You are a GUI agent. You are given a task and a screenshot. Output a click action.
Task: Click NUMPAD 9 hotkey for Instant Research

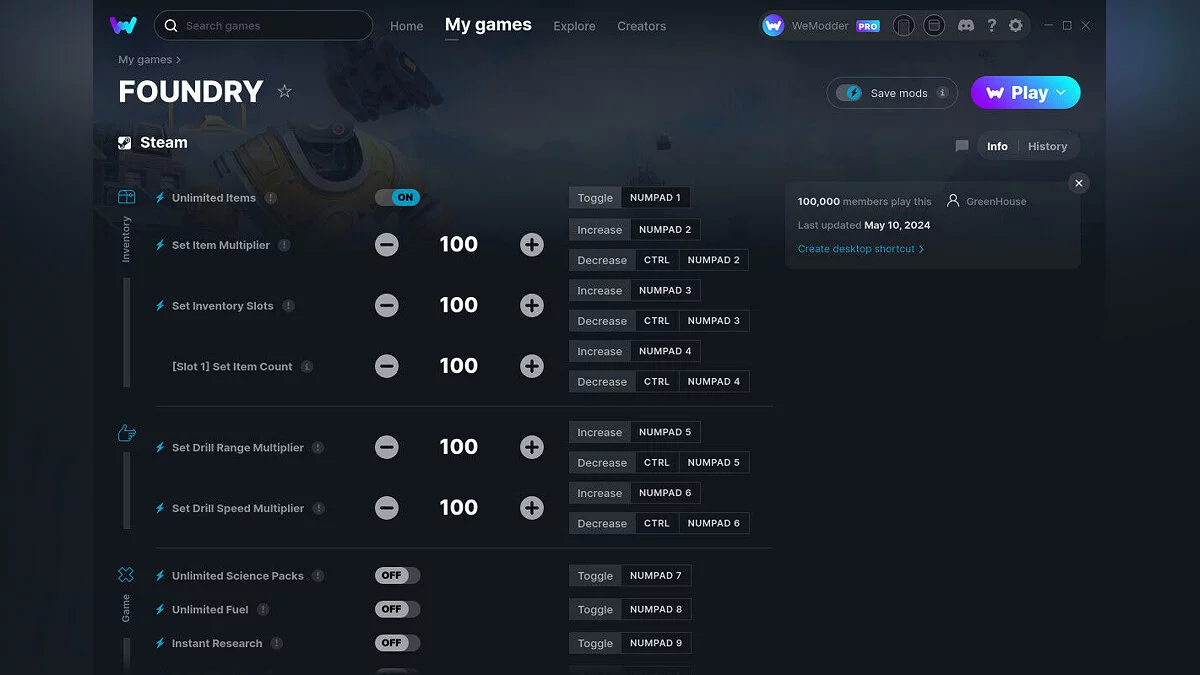pyautogui.click(x=656, y=643)
